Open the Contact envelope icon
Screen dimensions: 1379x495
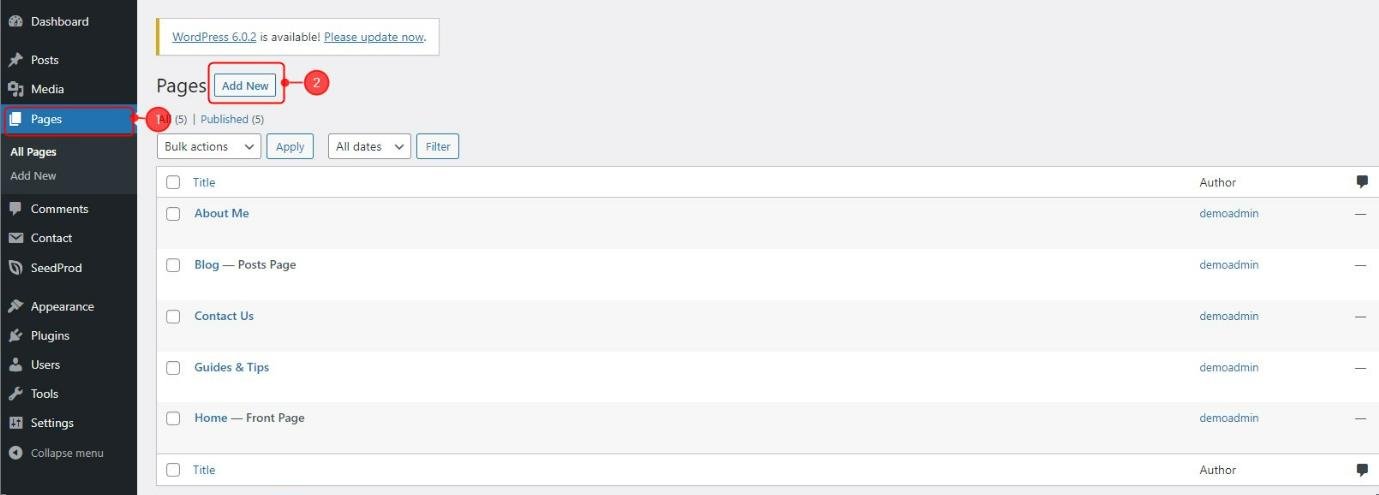point(15,238)
